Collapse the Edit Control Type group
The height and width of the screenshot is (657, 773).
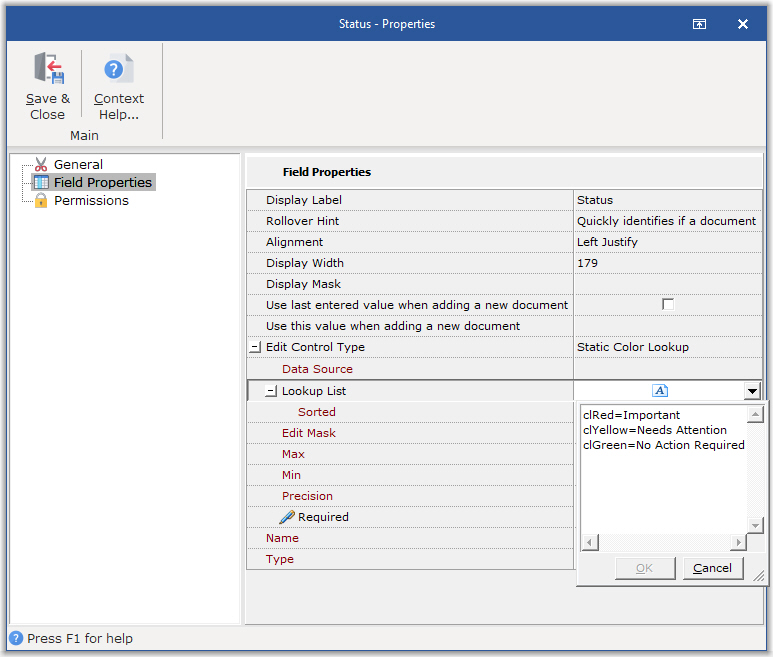click(255, 347)
